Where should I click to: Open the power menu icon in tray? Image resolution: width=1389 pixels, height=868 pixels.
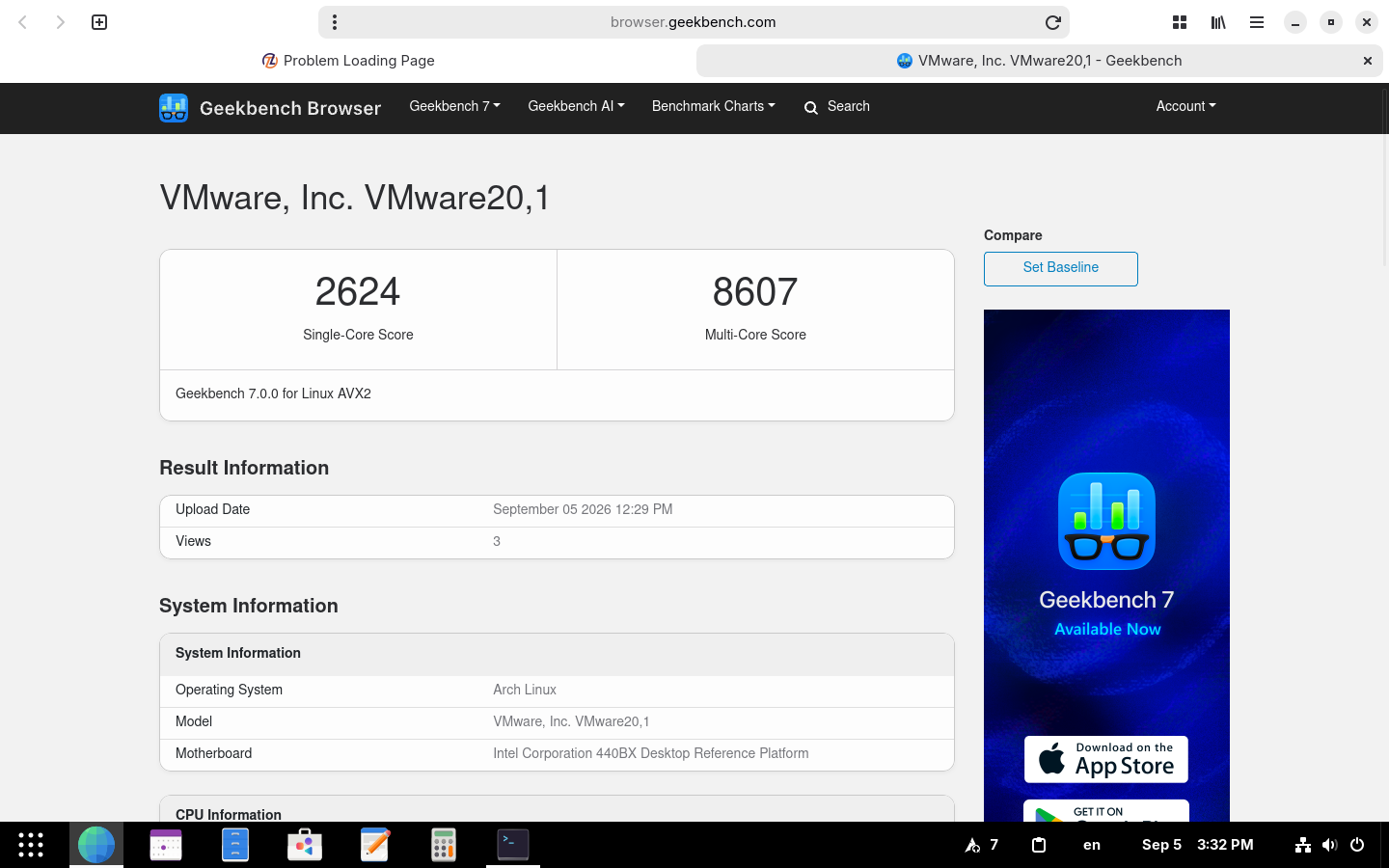click(x=1357, y=845)
